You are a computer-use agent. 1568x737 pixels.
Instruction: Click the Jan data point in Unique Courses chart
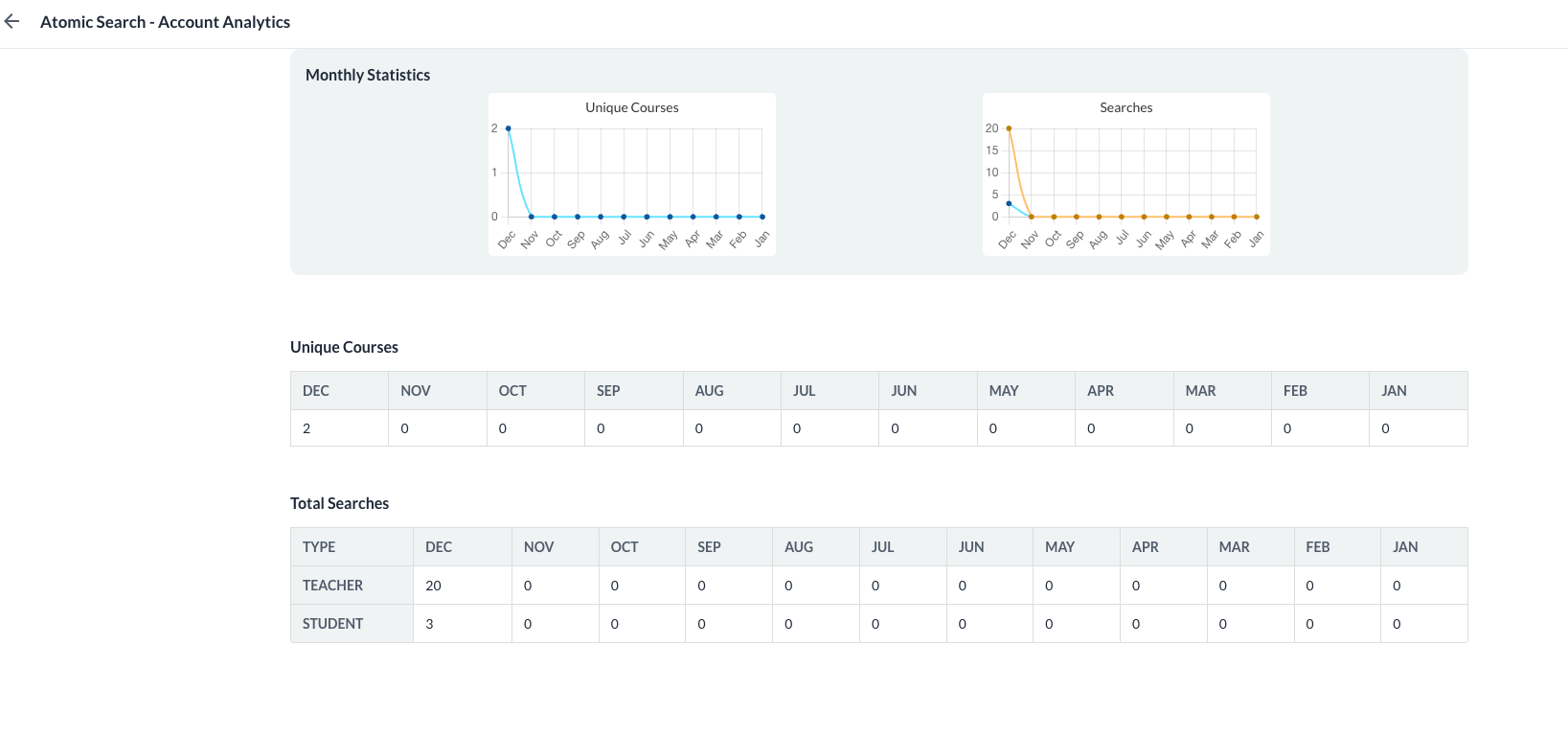point(762,217)
